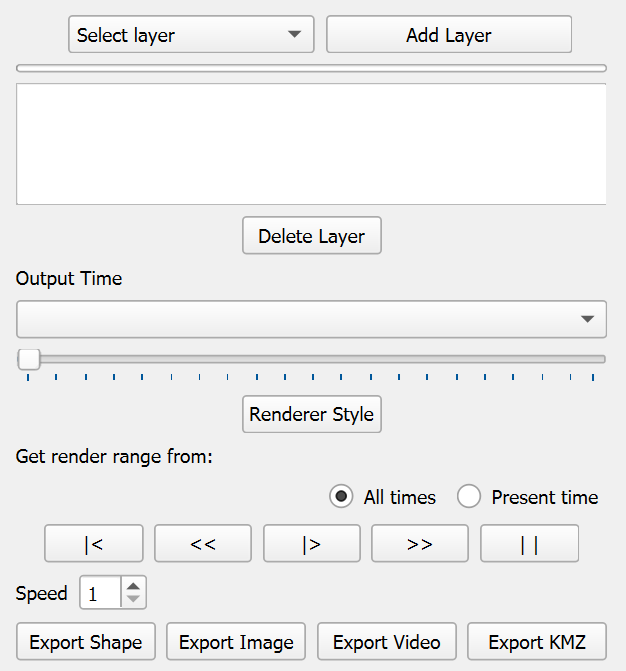Click the Delete Layer button
This screenshot has width=626, height=671.
(x=311, y=237)
